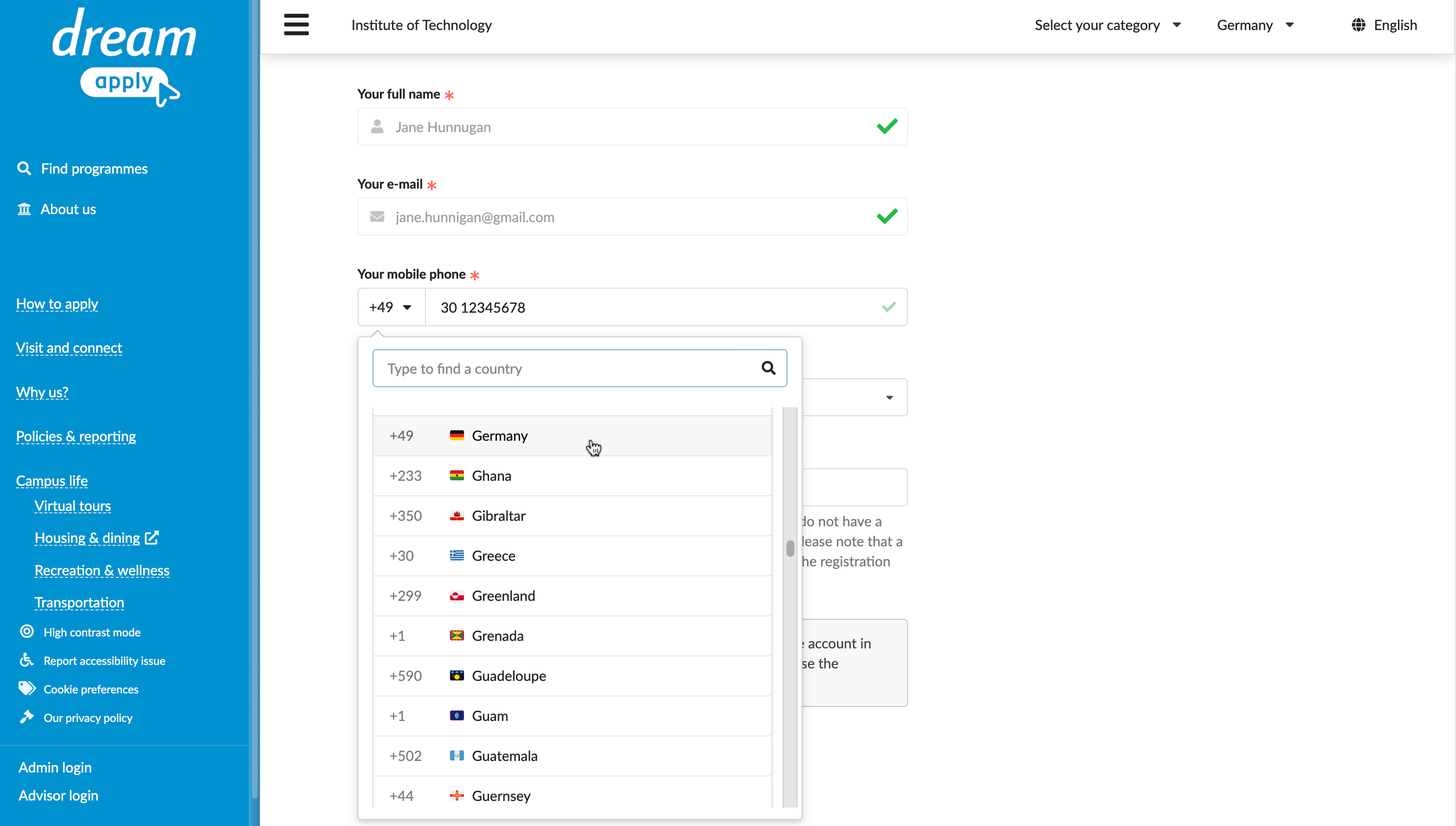Screen dimensions: 1456x826
Task: Open the Select your category dropdown
Action: [x=1107, y=25]
